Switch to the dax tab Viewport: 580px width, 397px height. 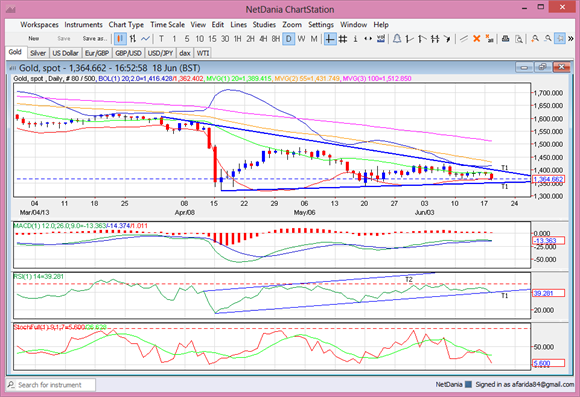click(185, 53)
